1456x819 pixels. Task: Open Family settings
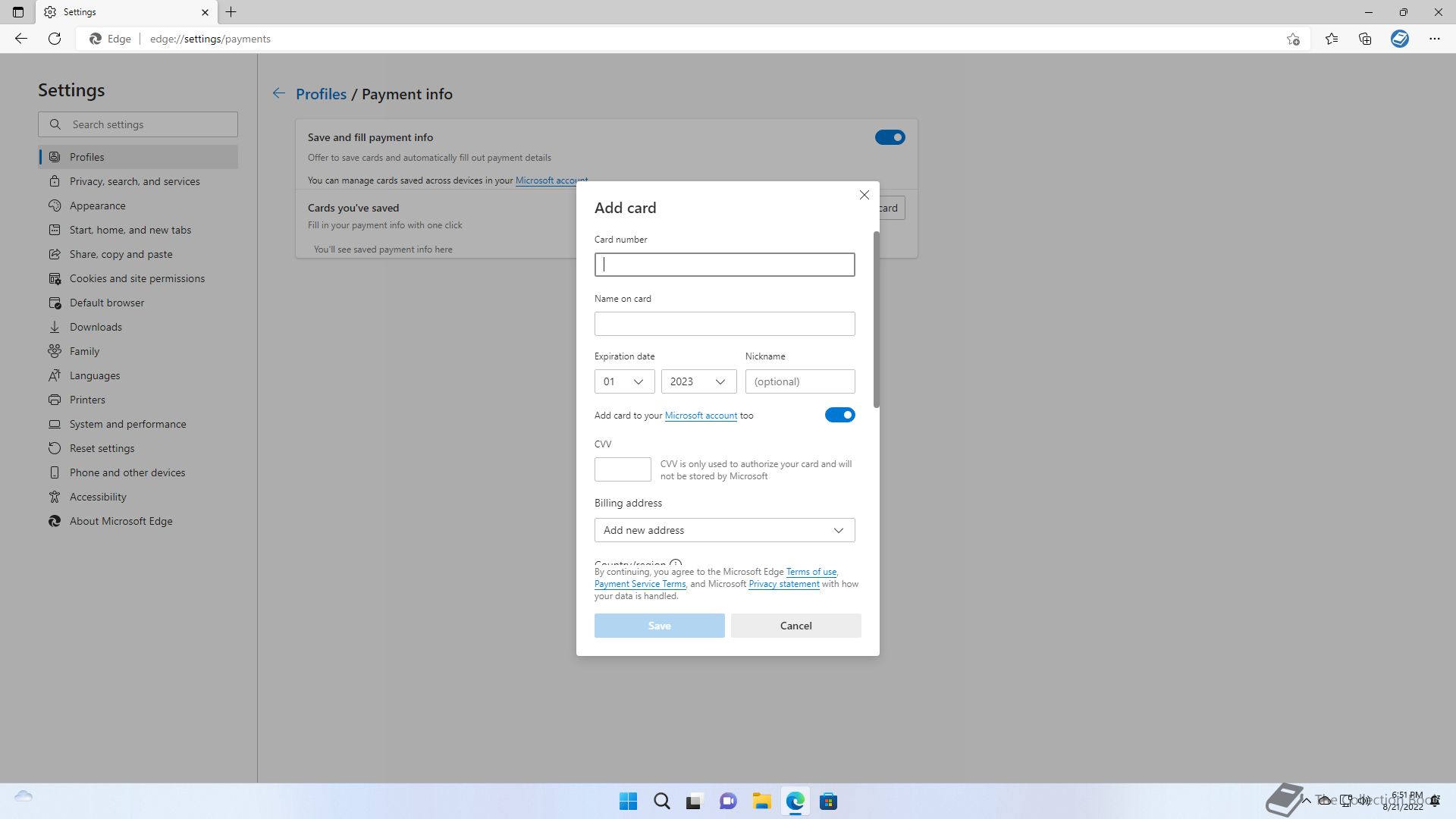click(x=138, y=351)
